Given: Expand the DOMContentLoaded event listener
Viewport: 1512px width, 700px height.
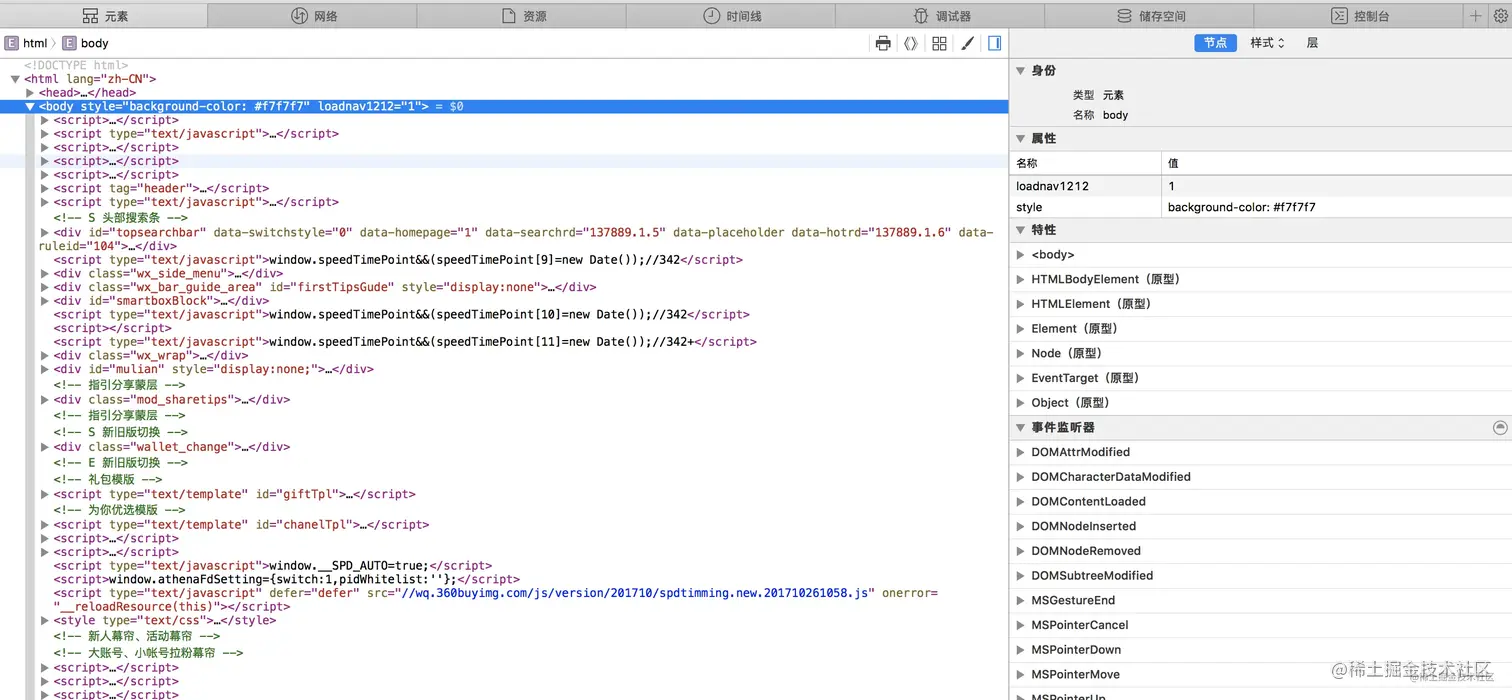Looking at the screenshot, I should click(x=1020, y=501).
